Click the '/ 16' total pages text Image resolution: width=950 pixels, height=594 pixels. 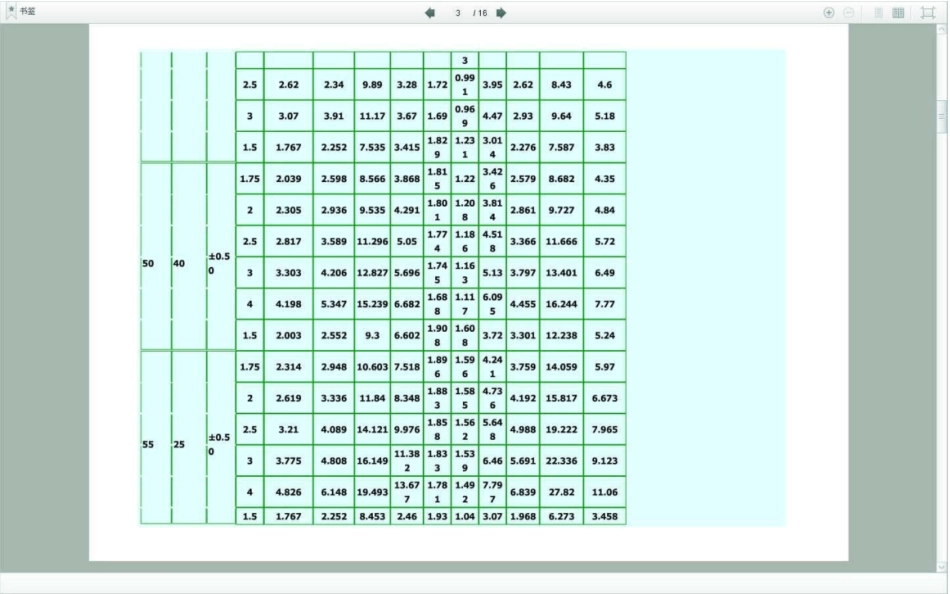[x=480, y=13]
